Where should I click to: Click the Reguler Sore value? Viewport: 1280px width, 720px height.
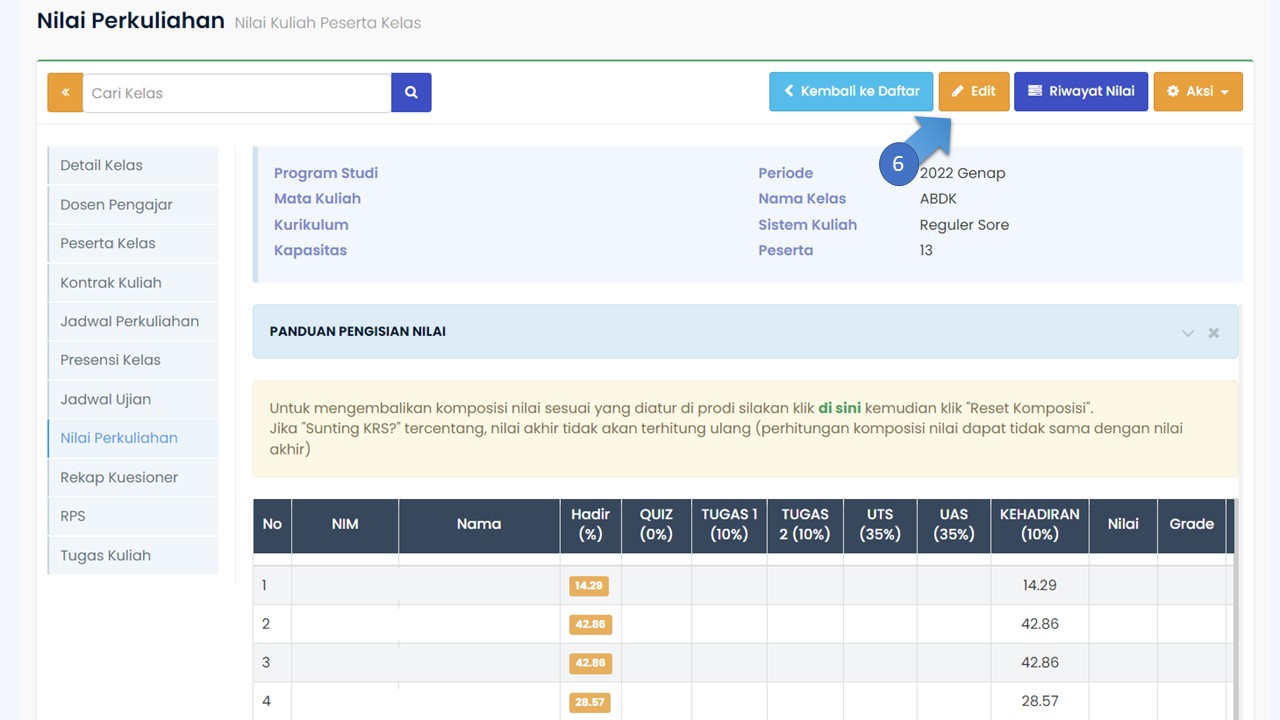point(964,225)
